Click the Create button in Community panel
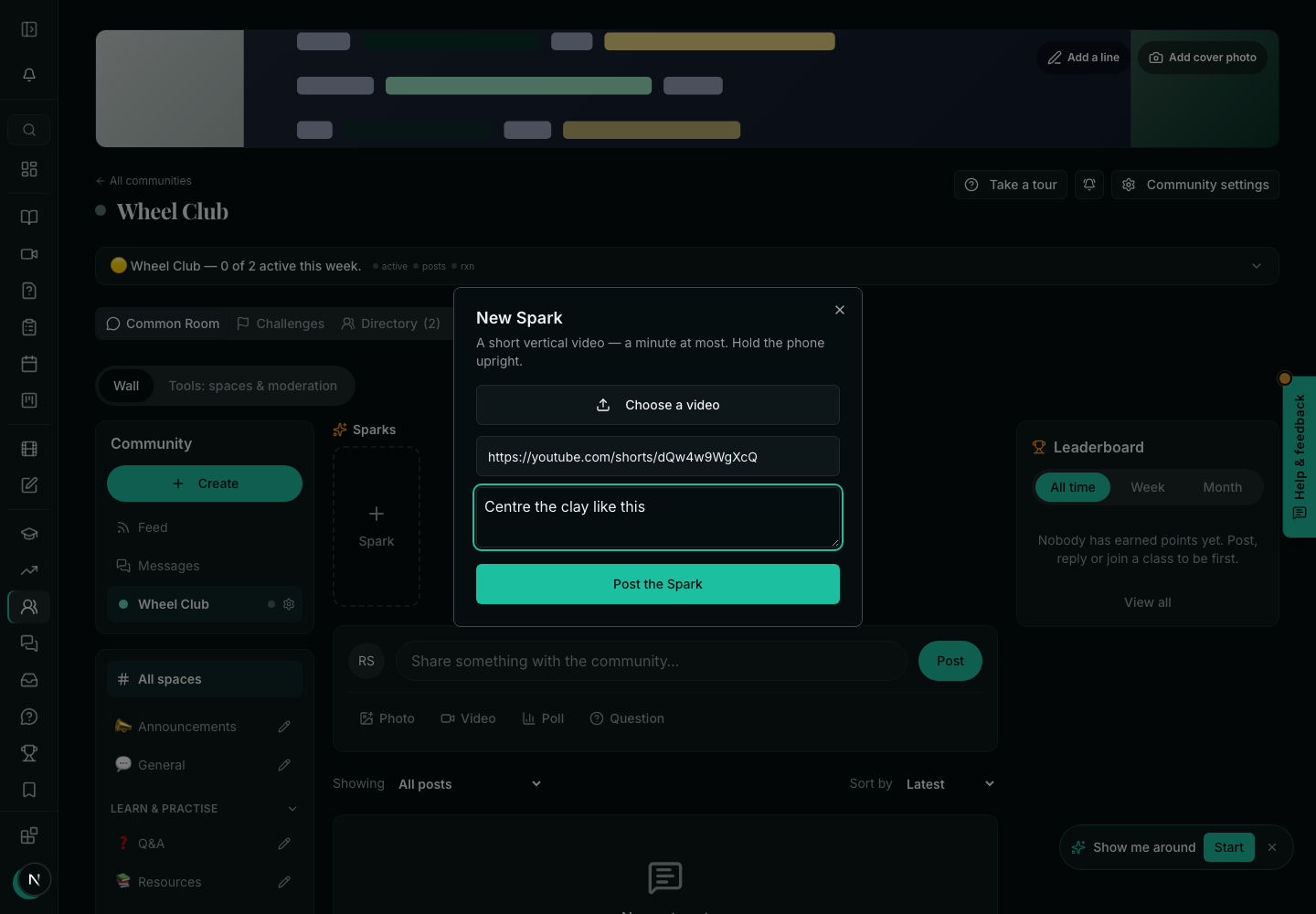This screenshot has width=1316, height=914. tap(205, 484)
